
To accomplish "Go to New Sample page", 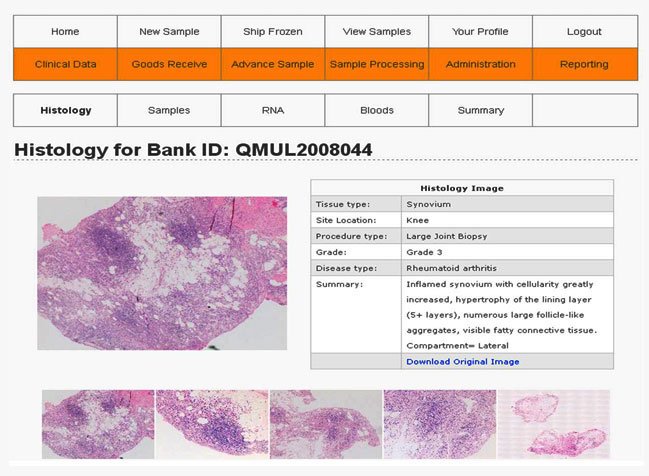I will pos(169,32).
